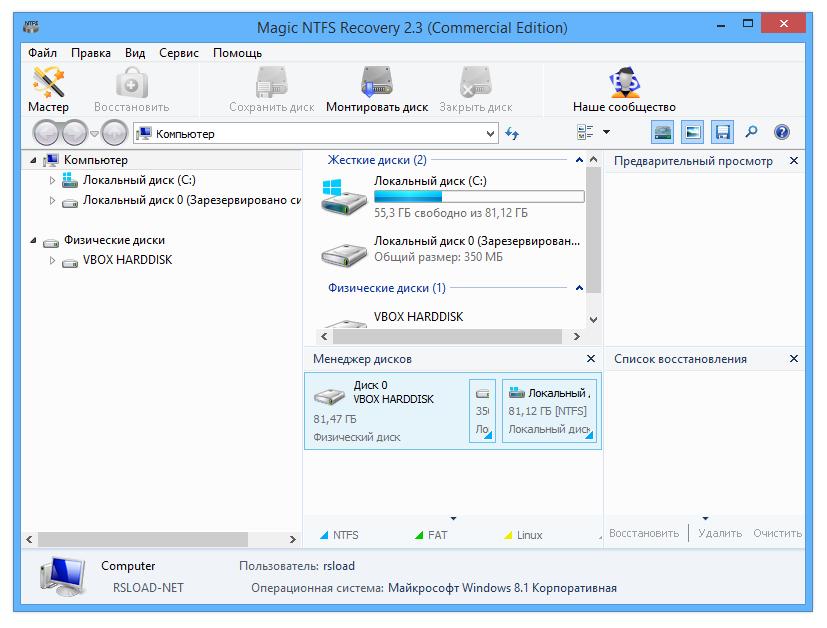Select Локальный диск (C:) in tree
The width and height of the screenshot is (827, 628).
pyautogui.click(x=139, y=180)
